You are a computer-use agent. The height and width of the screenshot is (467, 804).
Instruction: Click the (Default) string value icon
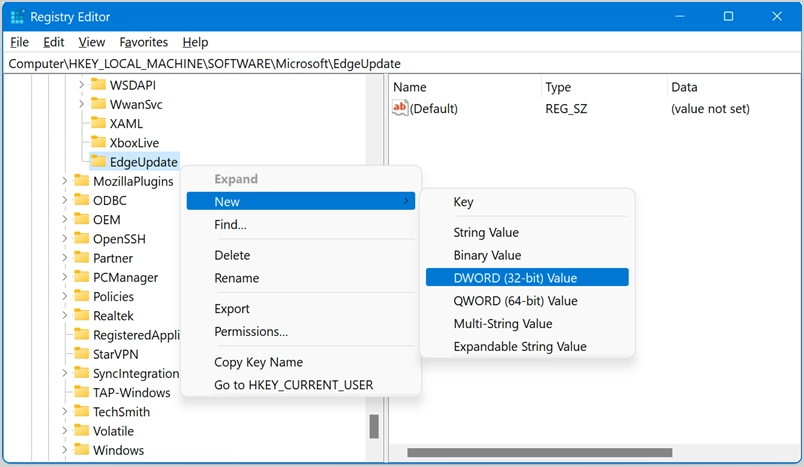pyautogui.click(x=400, y=108)
